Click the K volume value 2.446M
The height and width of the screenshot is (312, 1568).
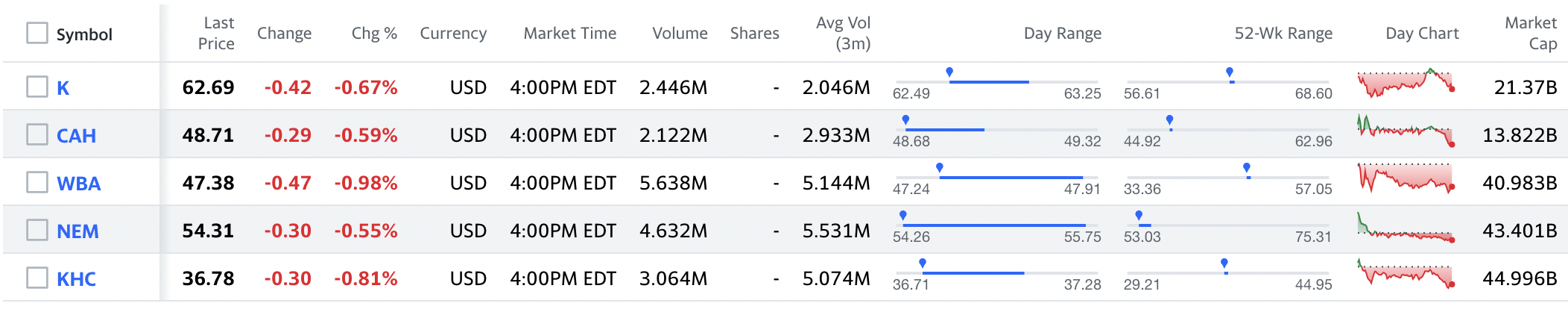[x=674, y=87]
